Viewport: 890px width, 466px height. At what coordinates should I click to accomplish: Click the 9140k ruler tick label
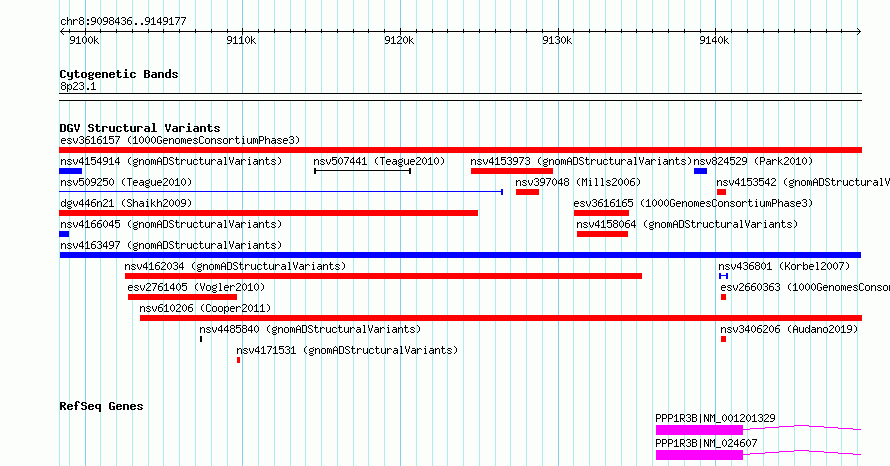click(714, 40)
